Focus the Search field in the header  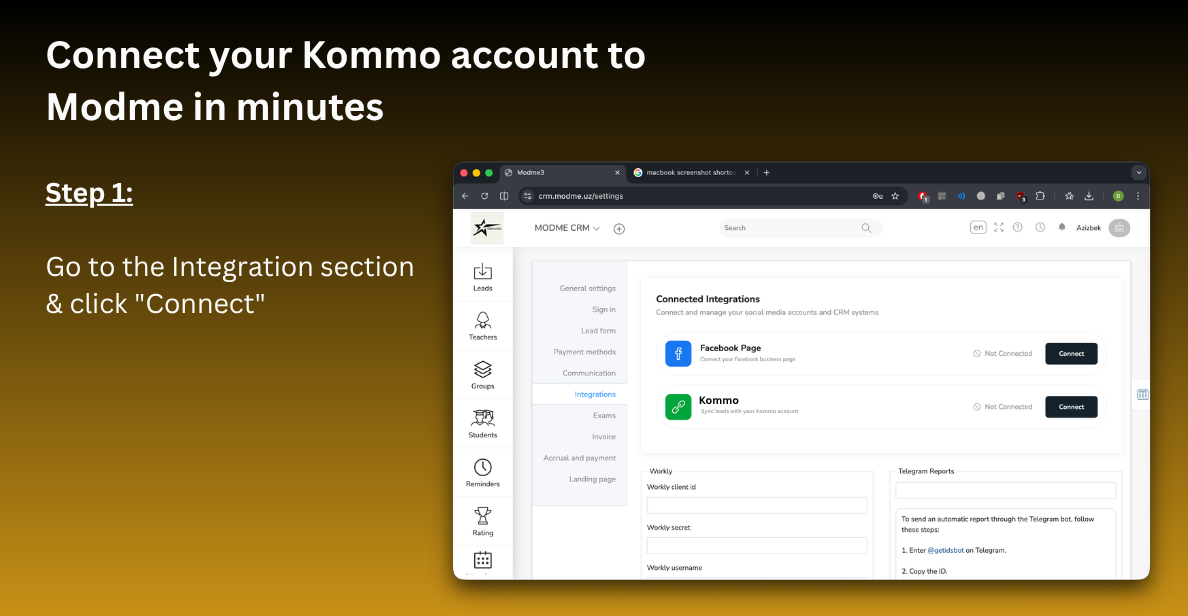801,228
